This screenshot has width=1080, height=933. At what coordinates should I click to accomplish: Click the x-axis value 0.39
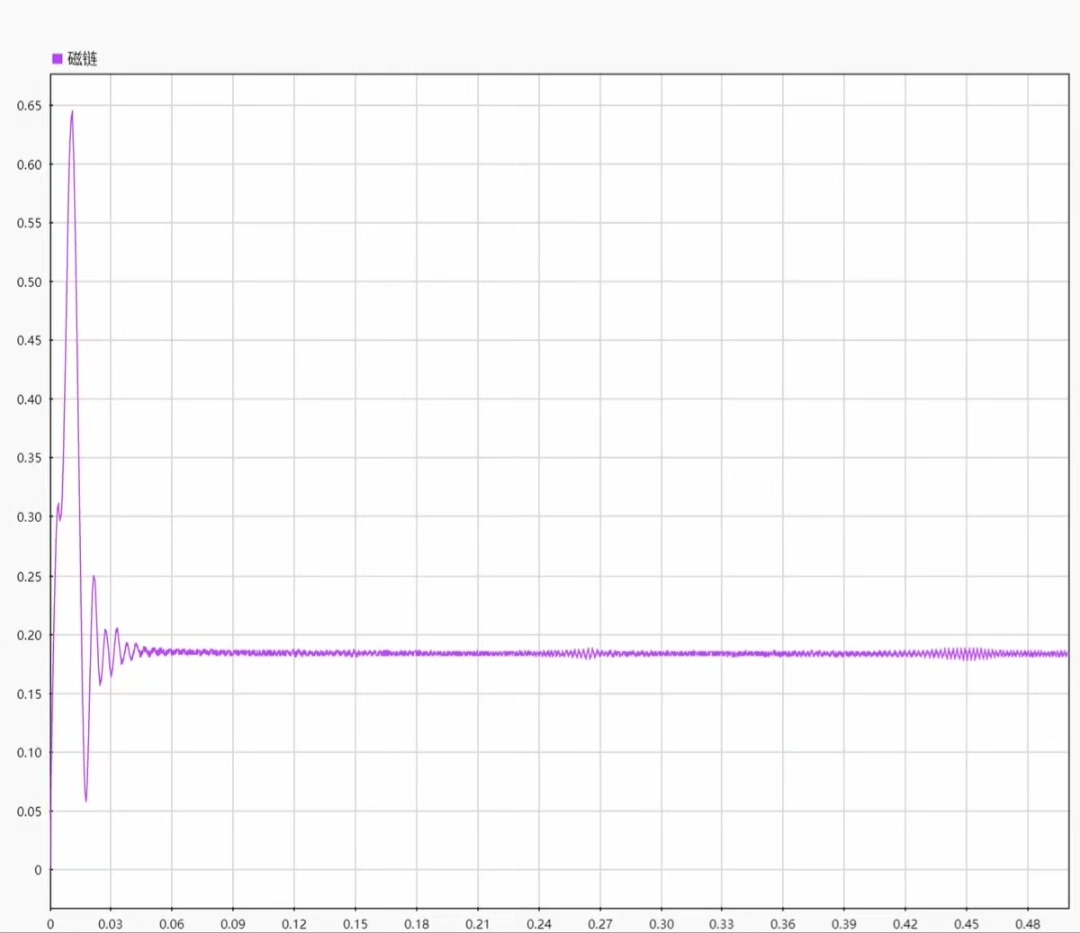tap(844, 924)
